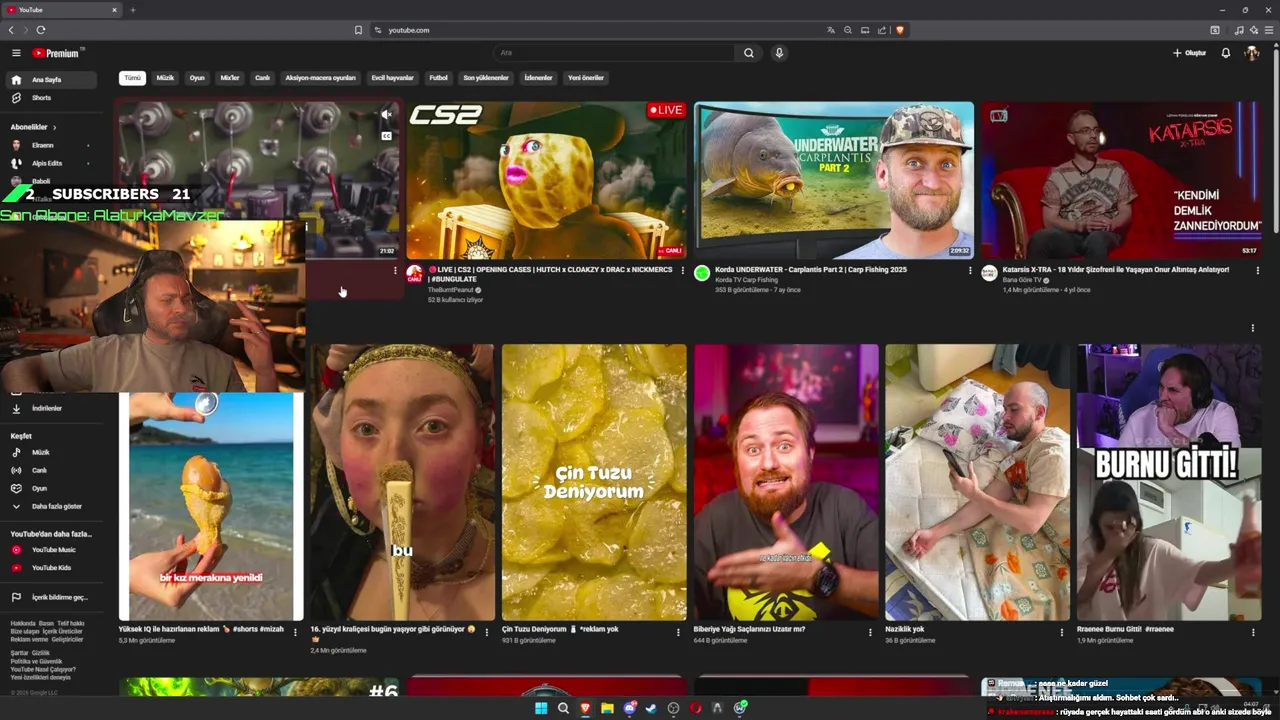Select the Oyun filter chip
This screenshot has height=720, width=1280.
tap(197, 78)
